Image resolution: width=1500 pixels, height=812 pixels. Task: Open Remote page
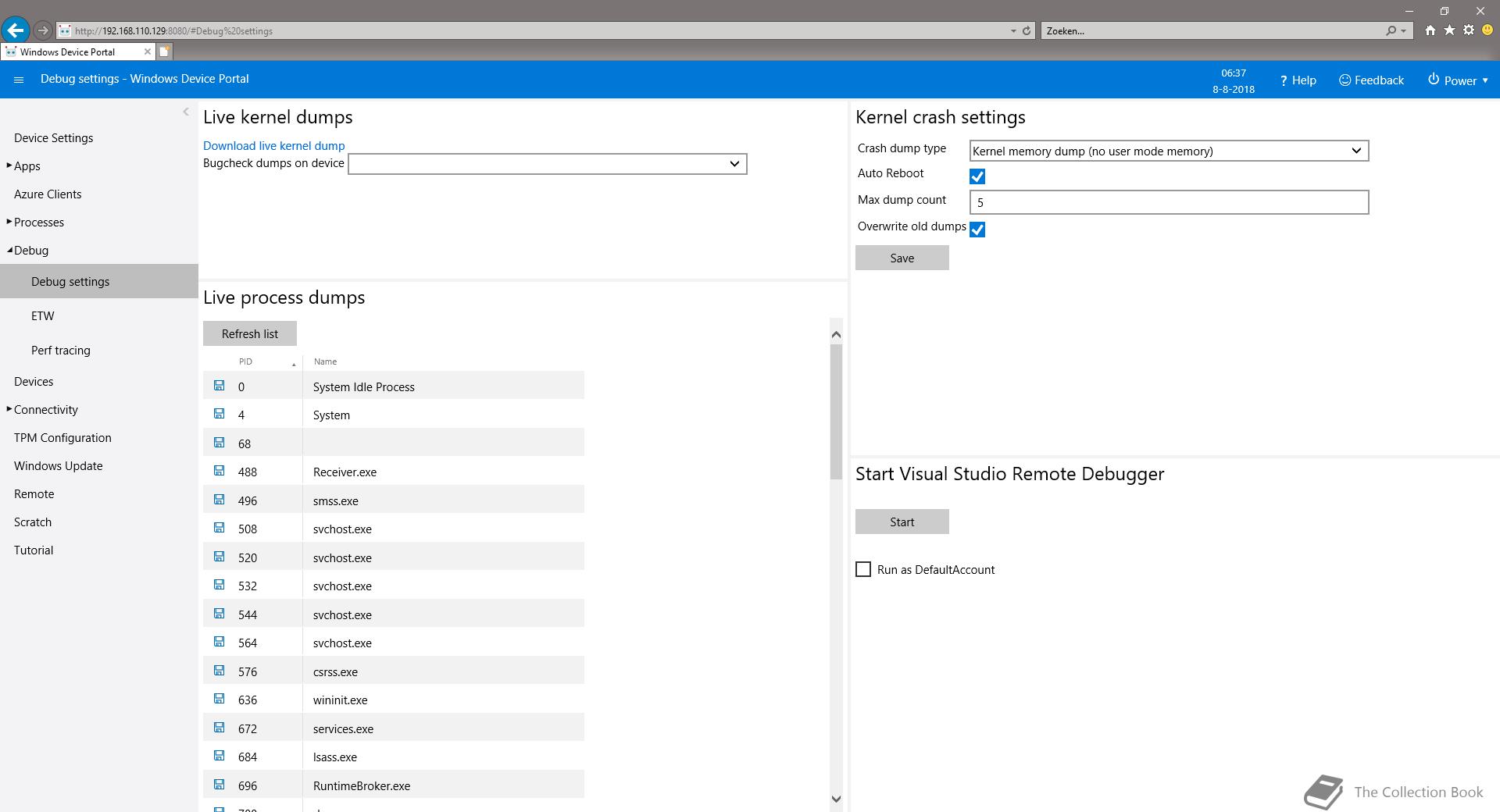[x=34, y=494]
